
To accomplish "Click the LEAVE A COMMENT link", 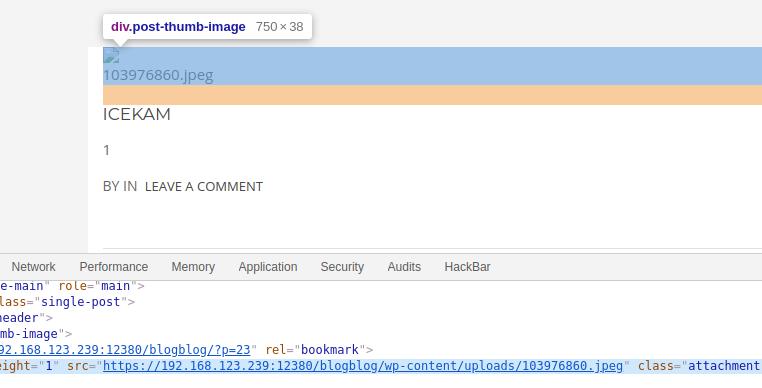I will (204, 187).
